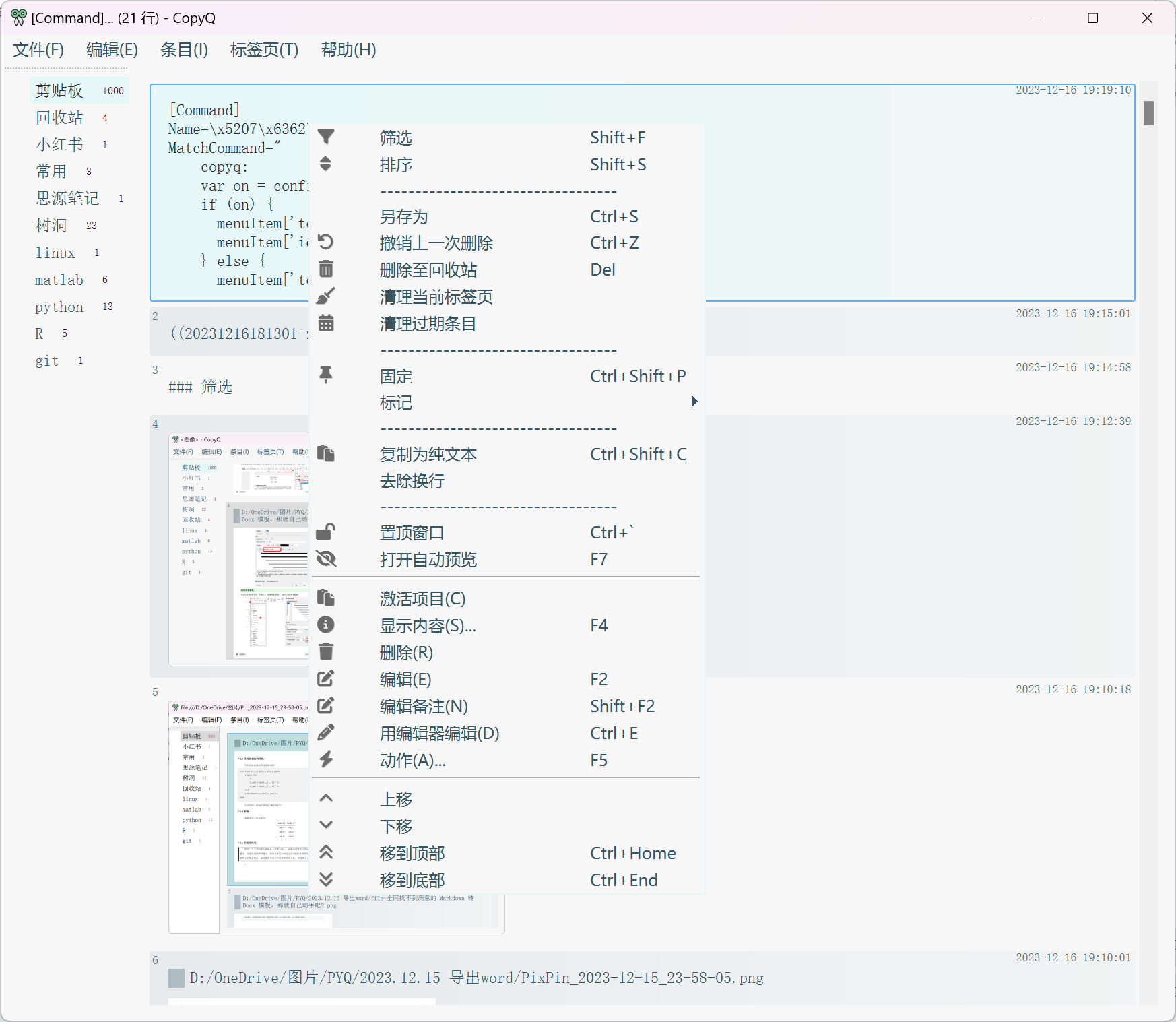Viewport: 1176px width, 1022px height.
Task: Open the 文件(F) menu
Action: [x=38, y=49]
